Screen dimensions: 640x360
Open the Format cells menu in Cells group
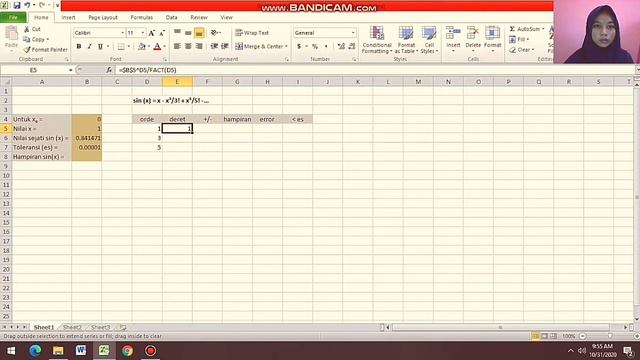pos(493,39)
